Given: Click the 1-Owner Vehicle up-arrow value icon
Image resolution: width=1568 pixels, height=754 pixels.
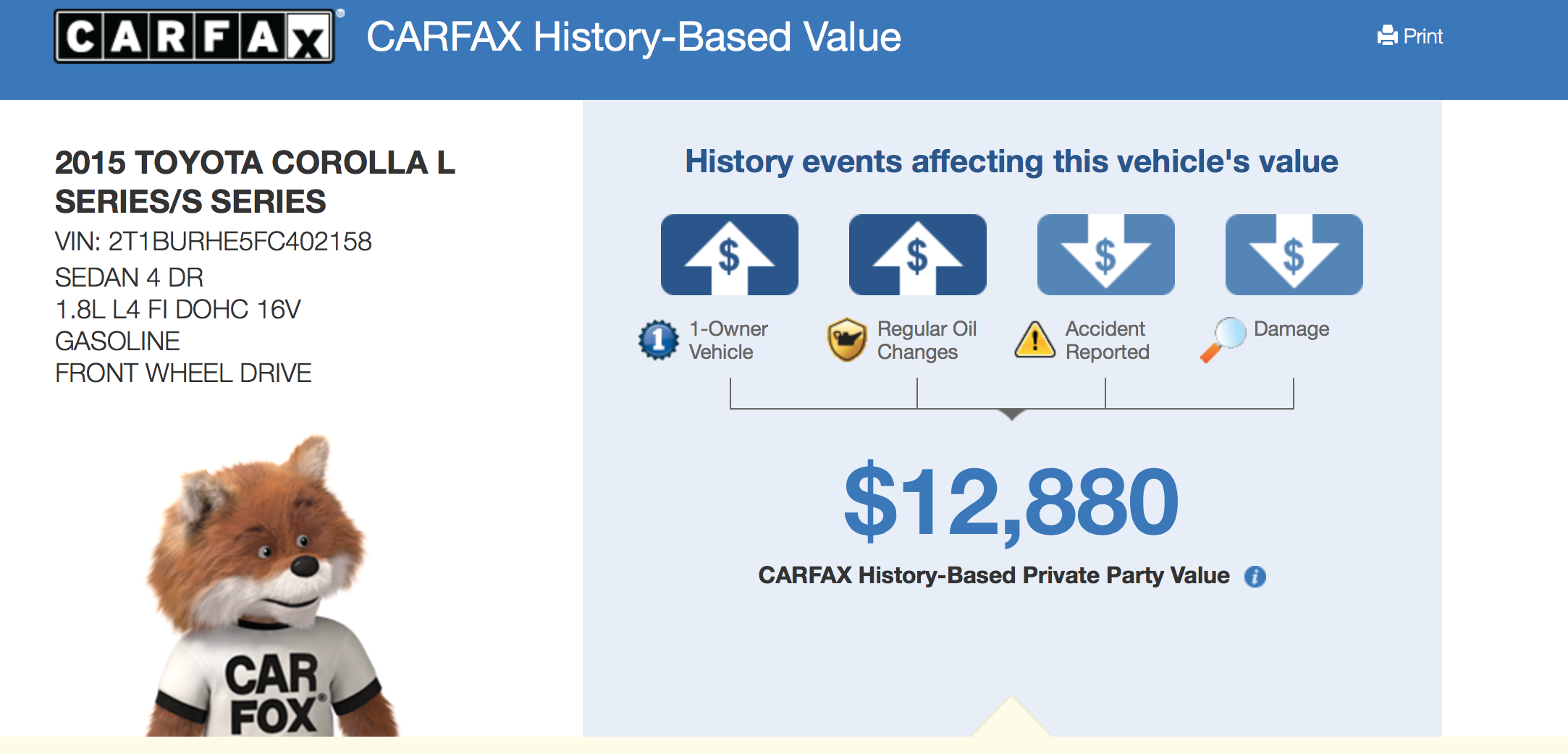Looking at the screenshot, I should (729, 255).
